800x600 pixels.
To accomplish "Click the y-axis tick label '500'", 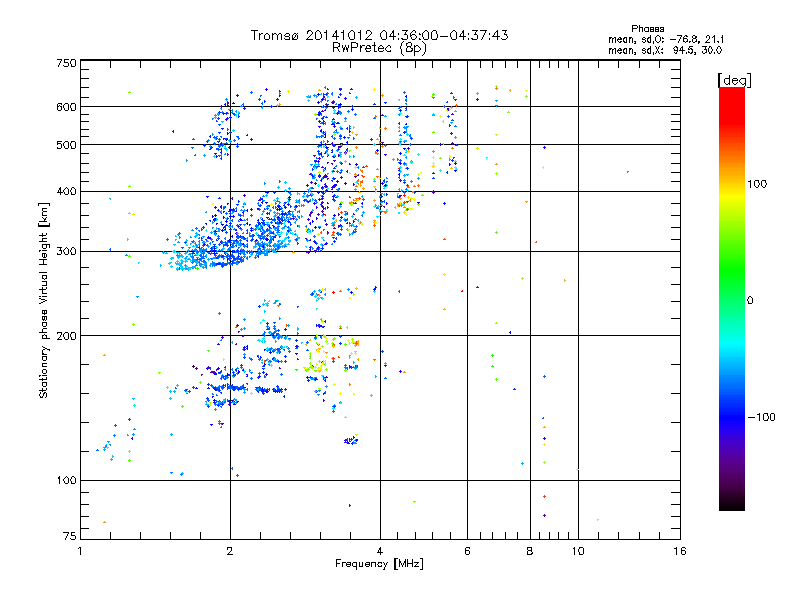I will click(x=67, y=145).
